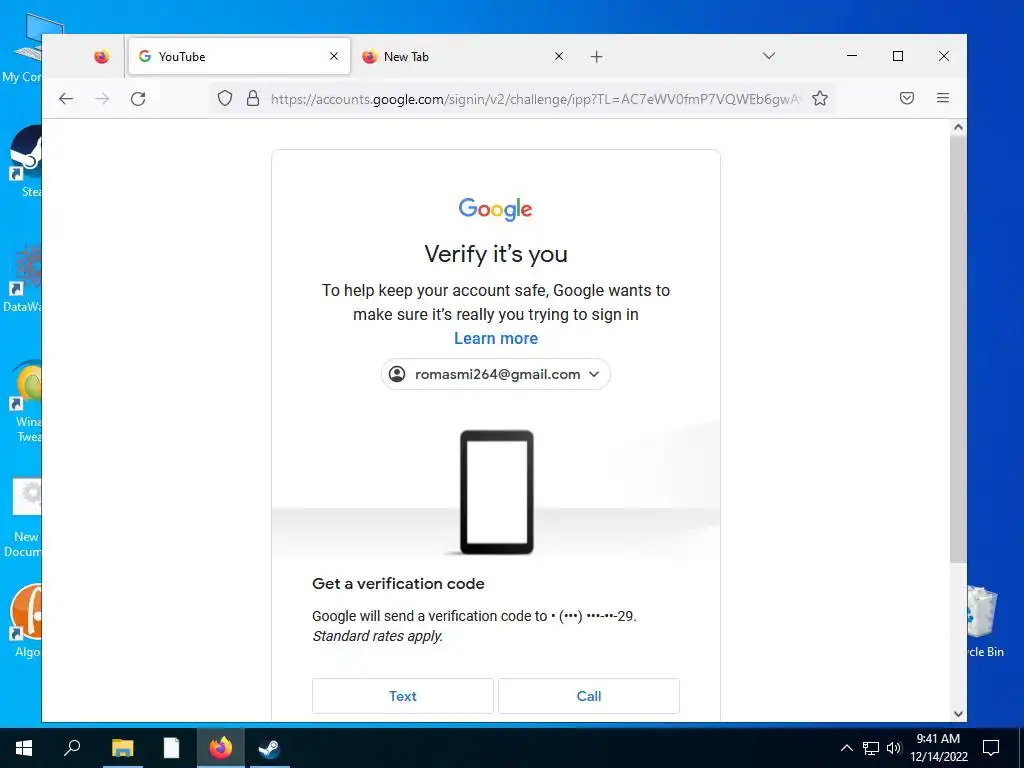Bookmark this page with the star icon
The image size is (1024, 768).
click(820, 99)
